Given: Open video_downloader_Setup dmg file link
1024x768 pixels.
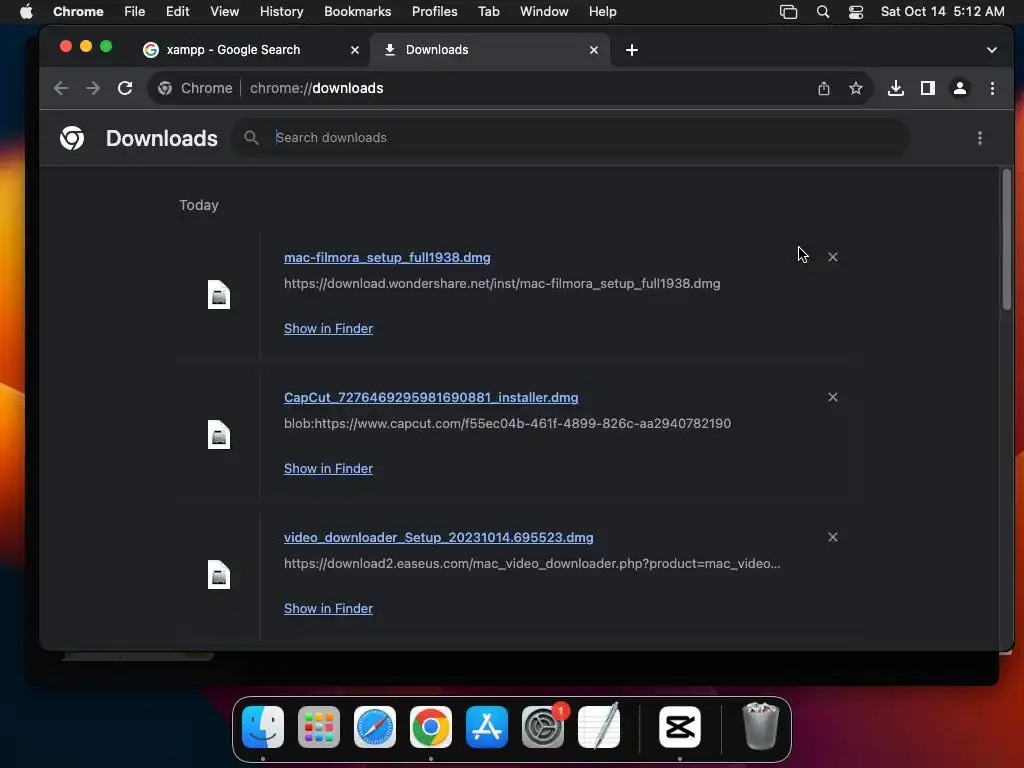Looking at the screenshot, I should click(439, 537).
